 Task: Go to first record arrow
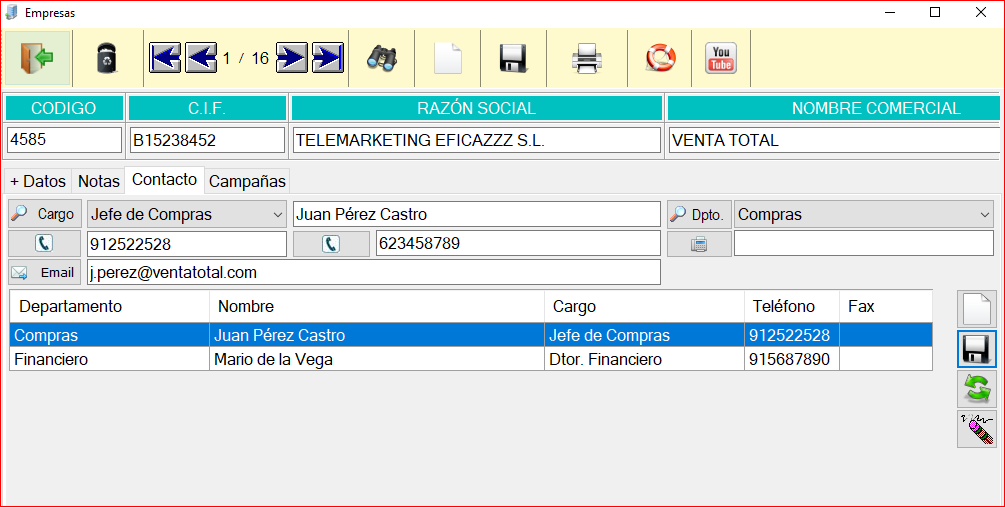[x=165, y=58]
